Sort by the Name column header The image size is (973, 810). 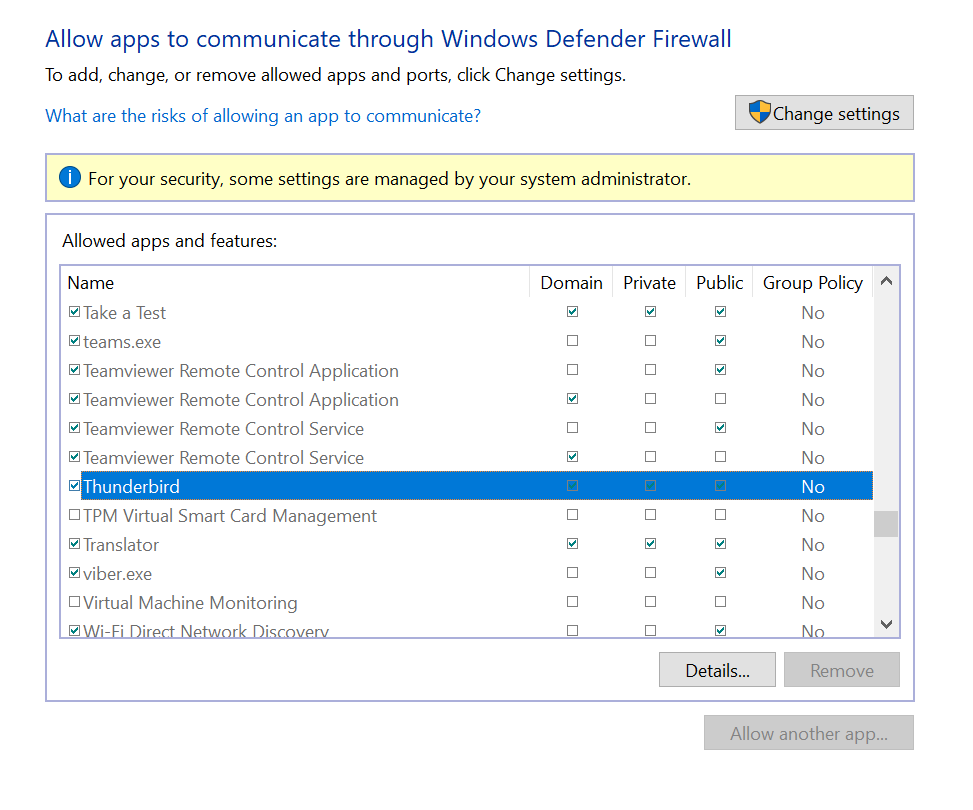click(295, 282)
